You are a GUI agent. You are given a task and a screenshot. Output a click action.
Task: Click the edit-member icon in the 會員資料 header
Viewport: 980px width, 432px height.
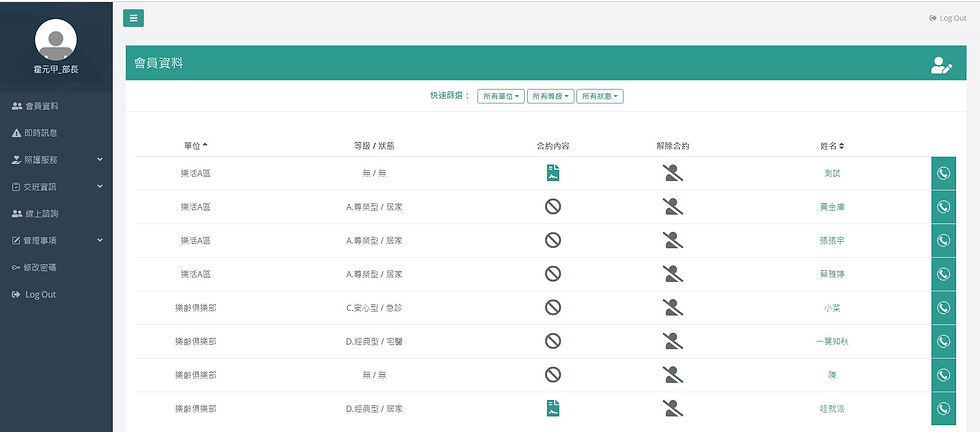[x=941, y=65]
